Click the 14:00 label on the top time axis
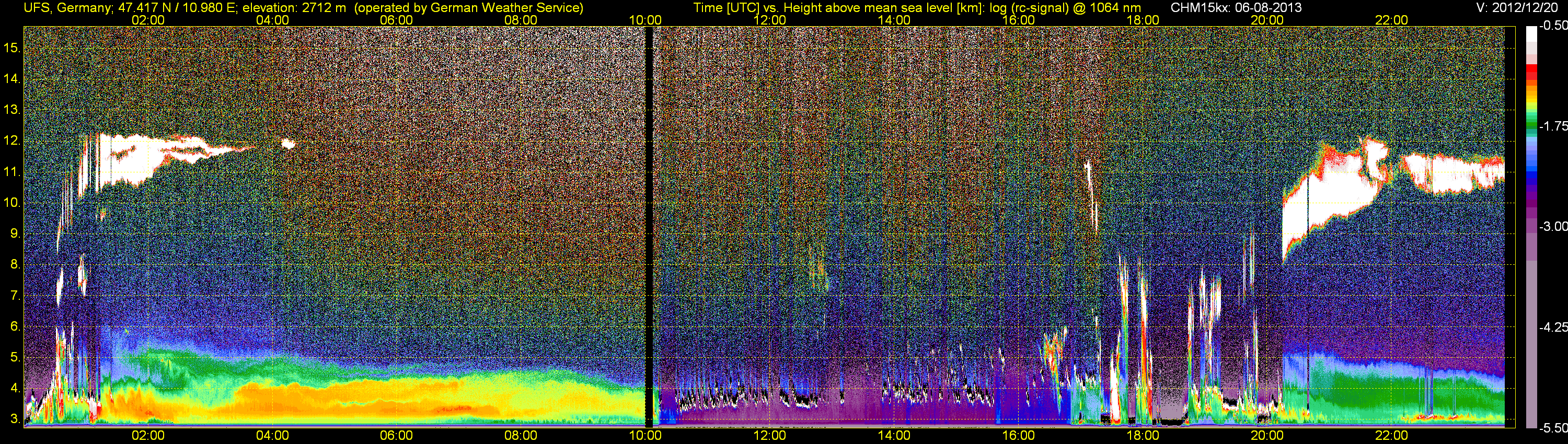The image size is (1568, 444). click(x=894, y=20)
